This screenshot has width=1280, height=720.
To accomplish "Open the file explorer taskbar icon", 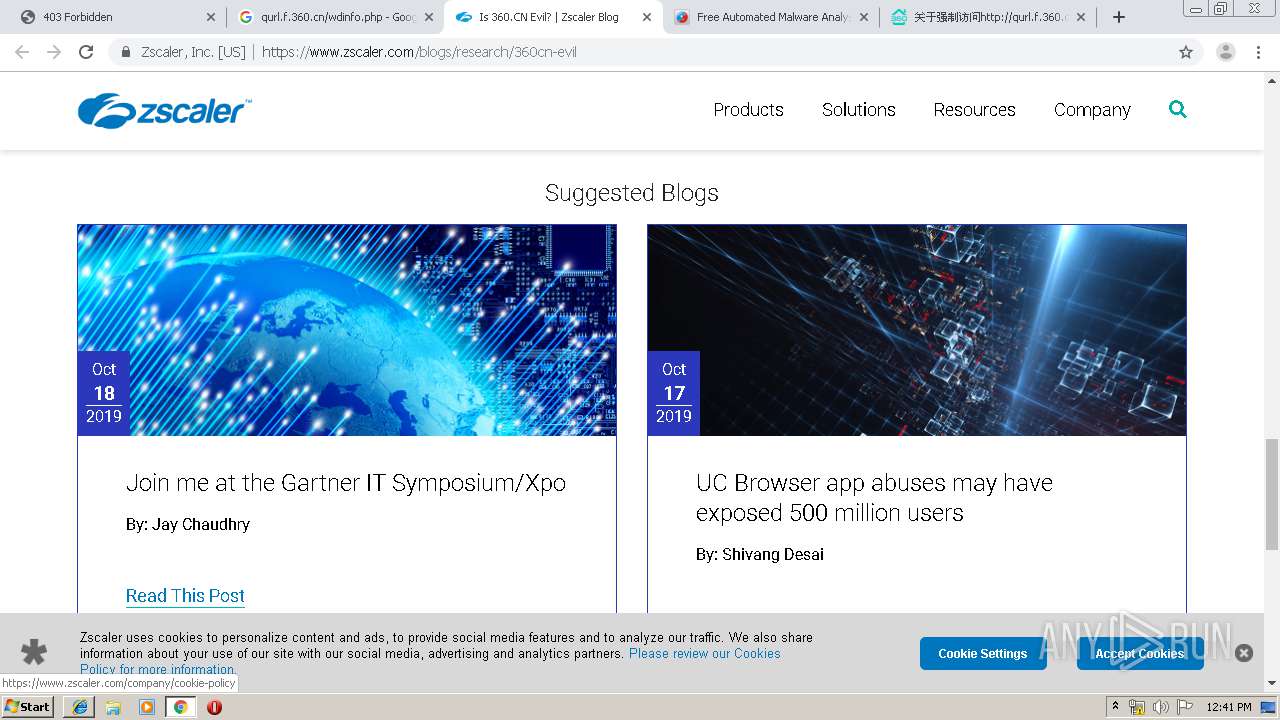I will [x=113, y=707].
